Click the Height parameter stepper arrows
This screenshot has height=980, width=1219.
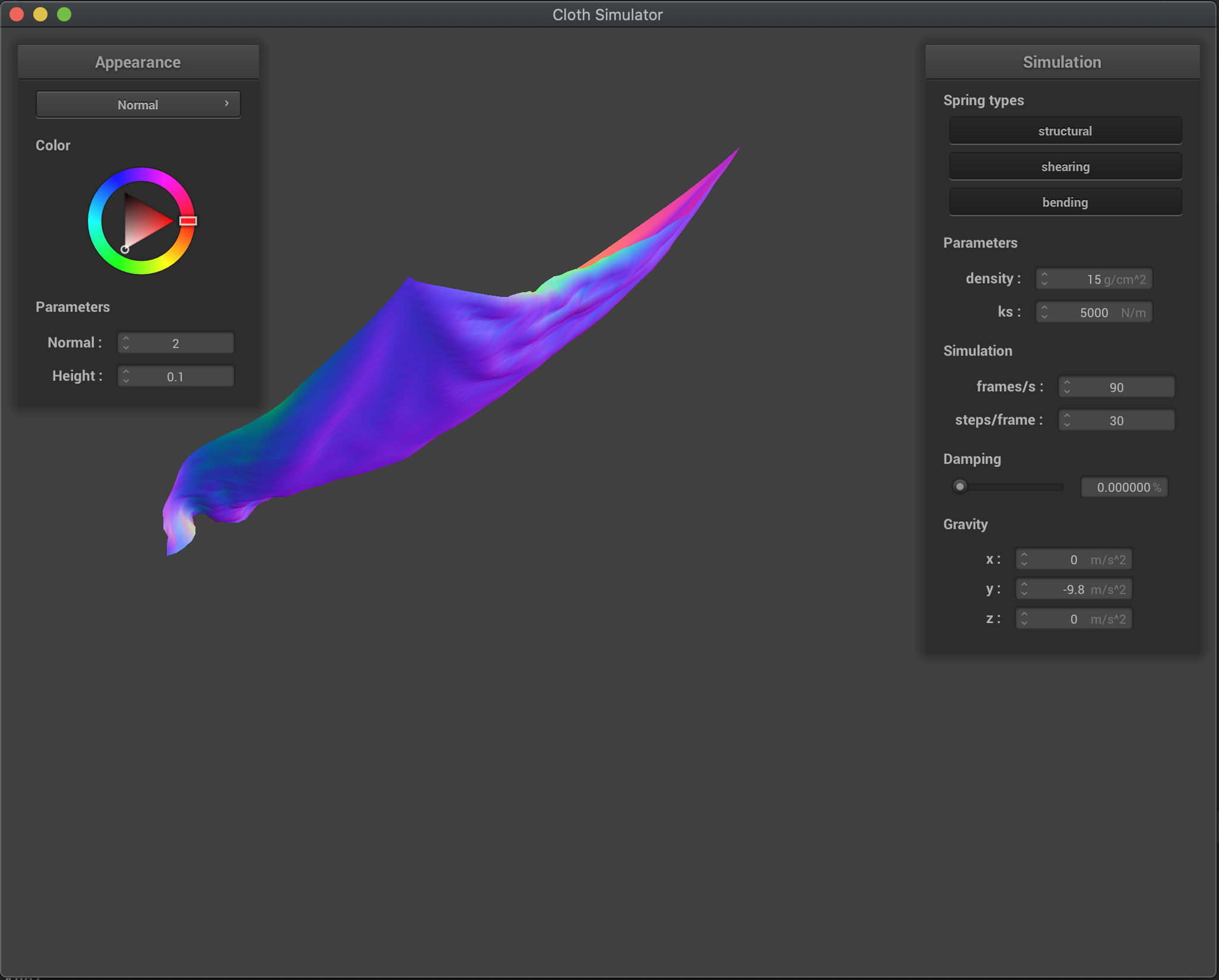click(126, 376)
